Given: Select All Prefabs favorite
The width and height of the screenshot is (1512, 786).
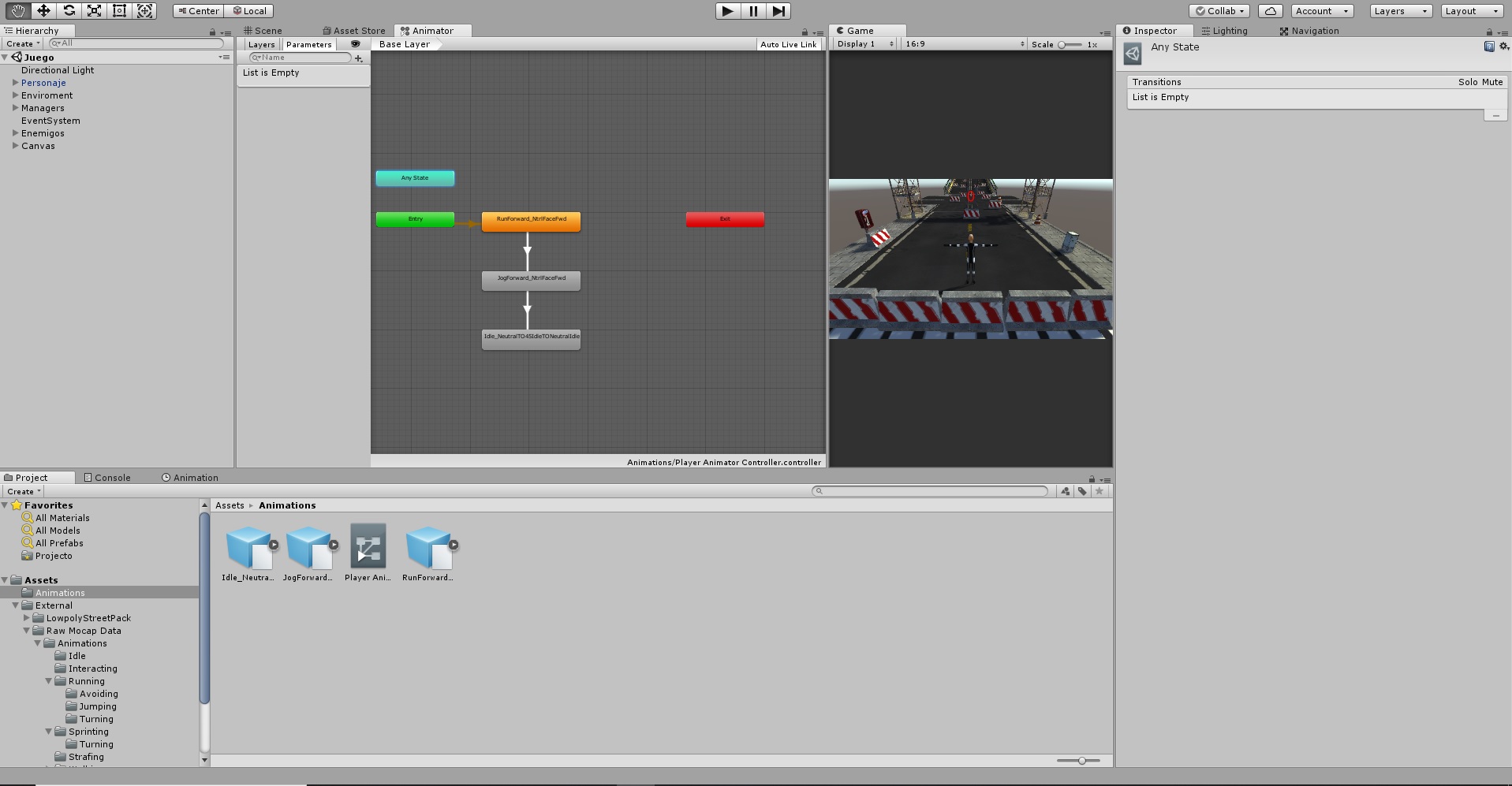Looking at the screenshot, I should coord(59,543).
